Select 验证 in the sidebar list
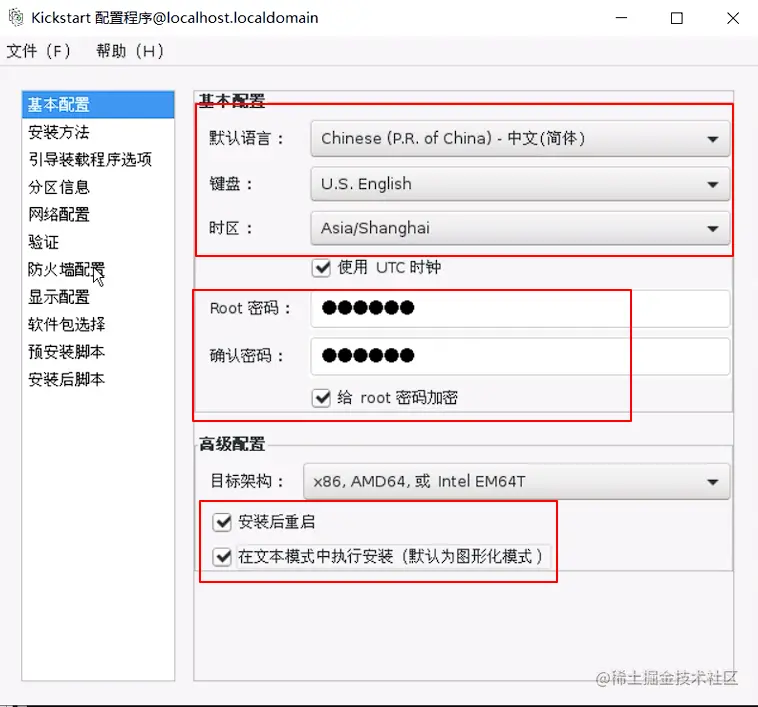The image size is (758, 707). click(98, 242)
